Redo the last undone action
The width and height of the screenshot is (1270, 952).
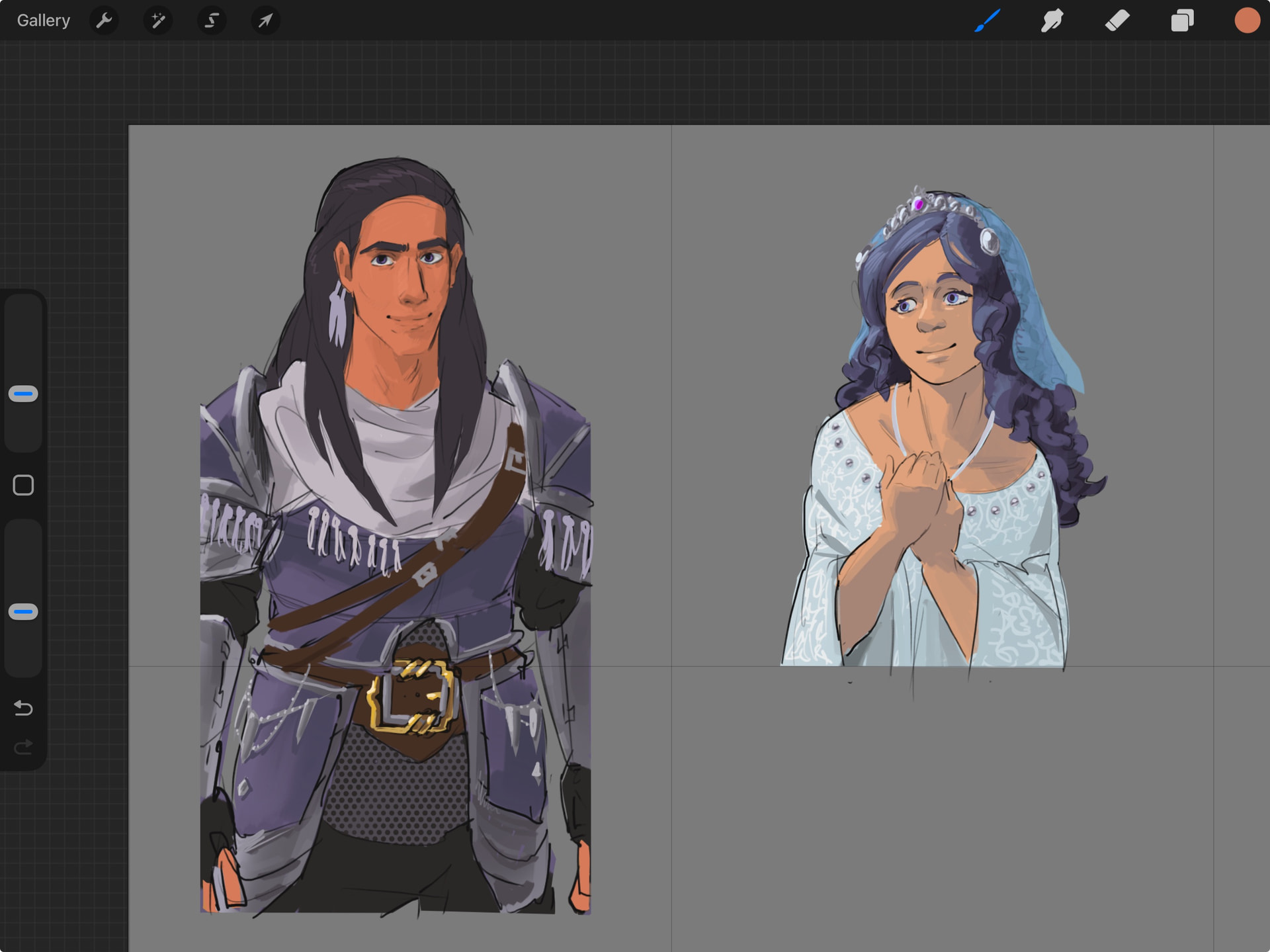pos(23,748)
